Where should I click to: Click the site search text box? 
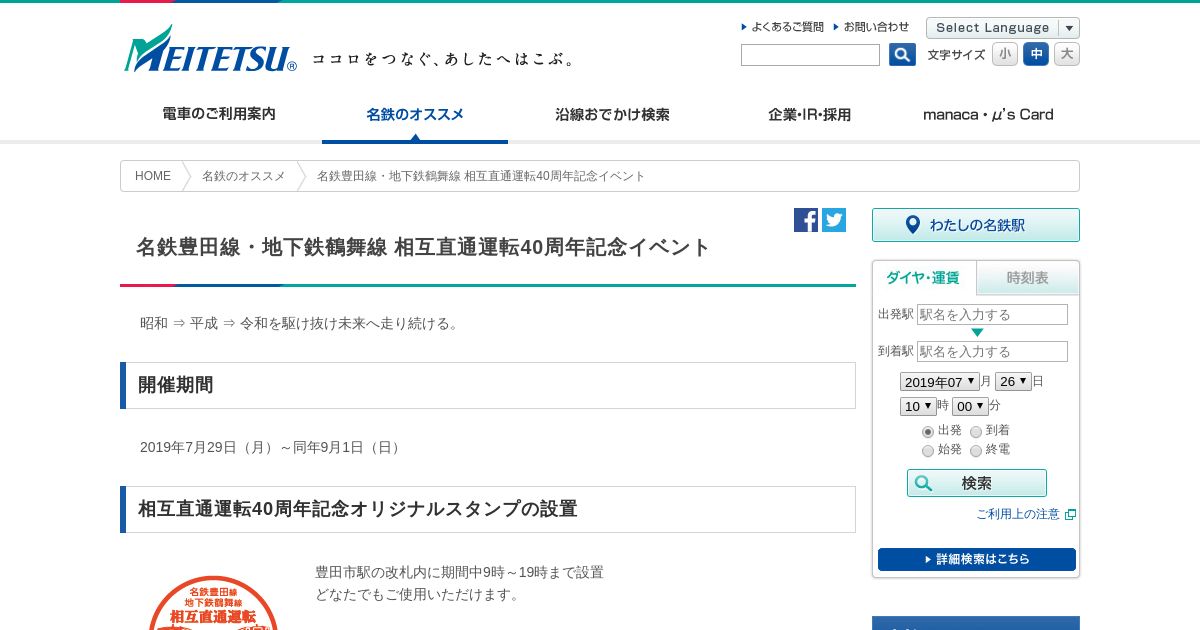point(810,55)
